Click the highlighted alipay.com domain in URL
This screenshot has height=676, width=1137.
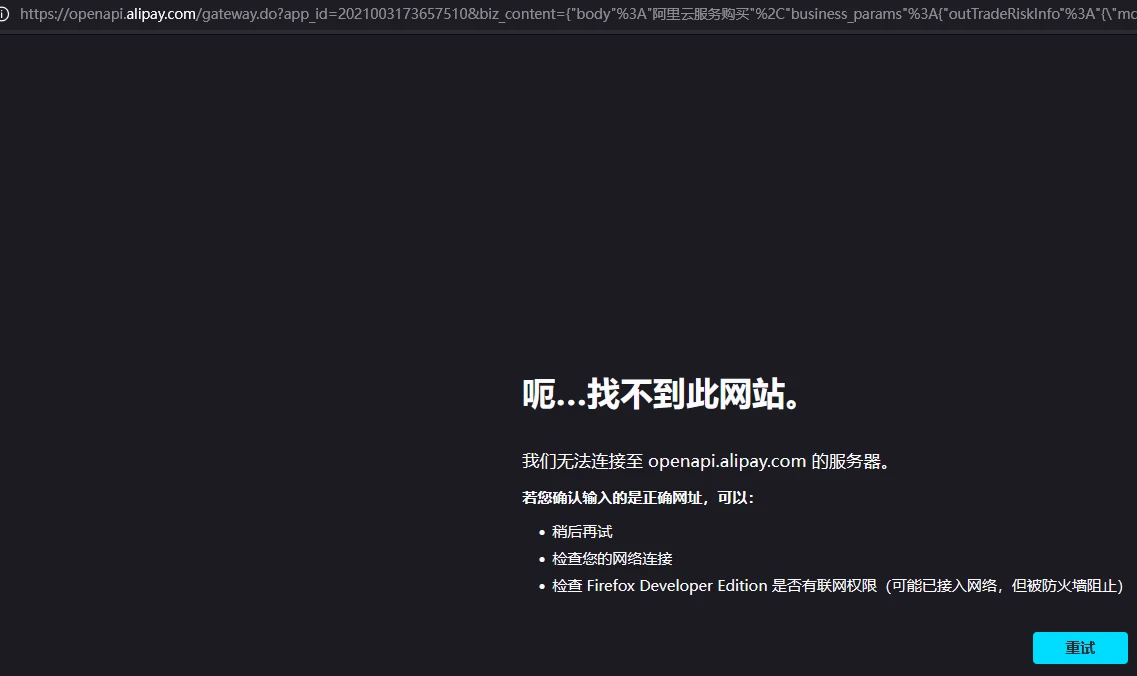pos(160,14)
